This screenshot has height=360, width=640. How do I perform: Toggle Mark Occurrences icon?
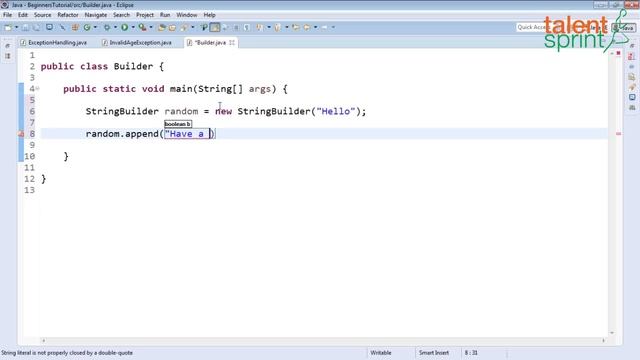(x=204, y=27)
